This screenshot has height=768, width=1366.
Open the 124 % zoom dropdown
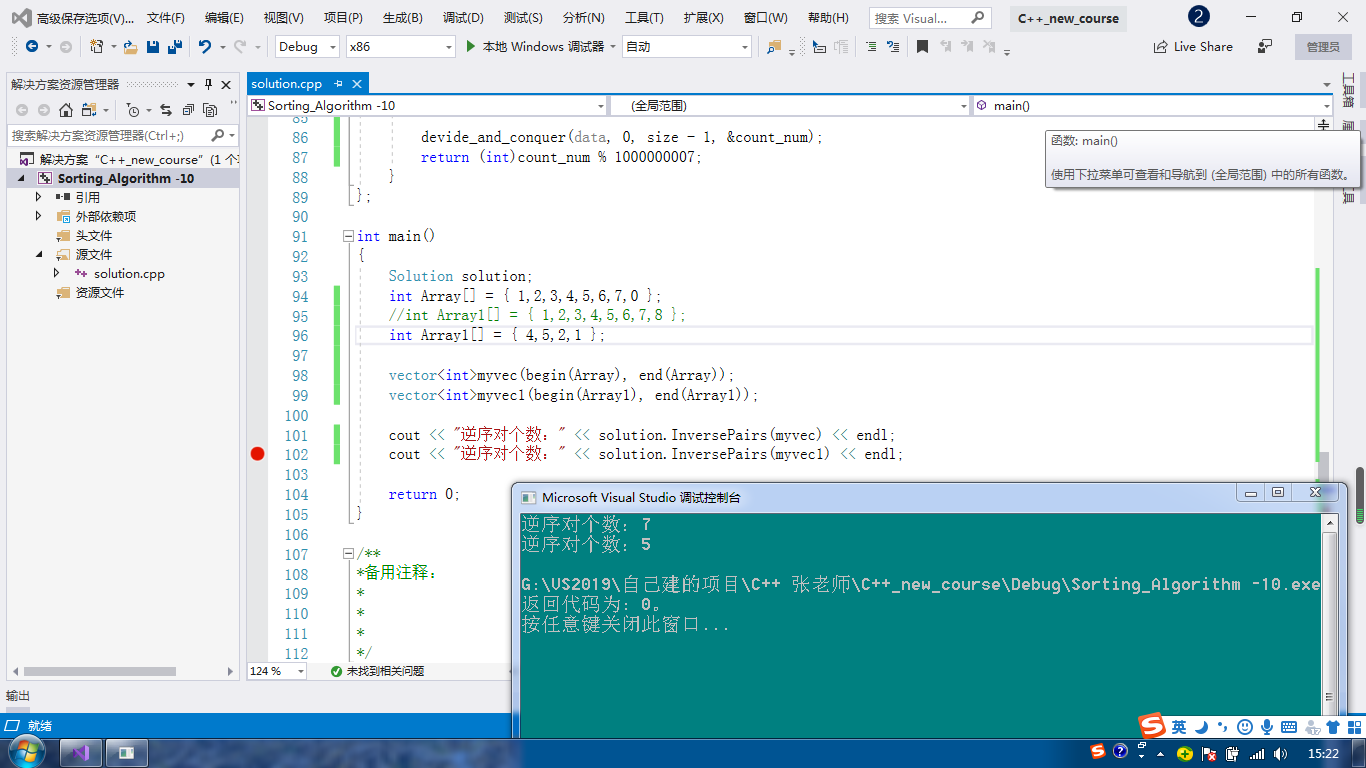(302, 671)
